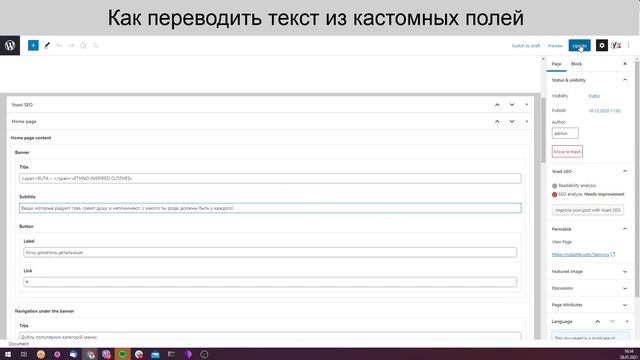Screen dimensions: 640x360
Task: Click the Button Label input field
Action: [x=270, y=253]
